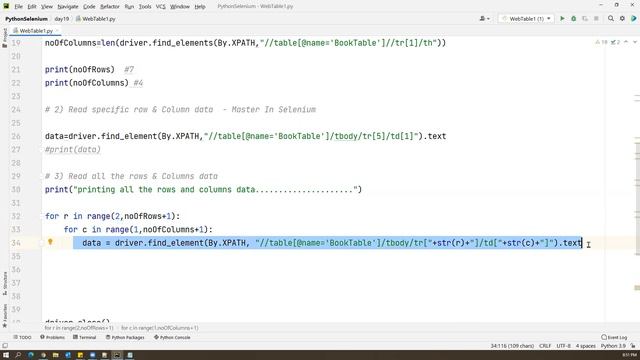Image resolution: width=640 pixels, height=360 pixels.
Task: Open Microsoft Edge from taskbar
Action: coord(31,355)
